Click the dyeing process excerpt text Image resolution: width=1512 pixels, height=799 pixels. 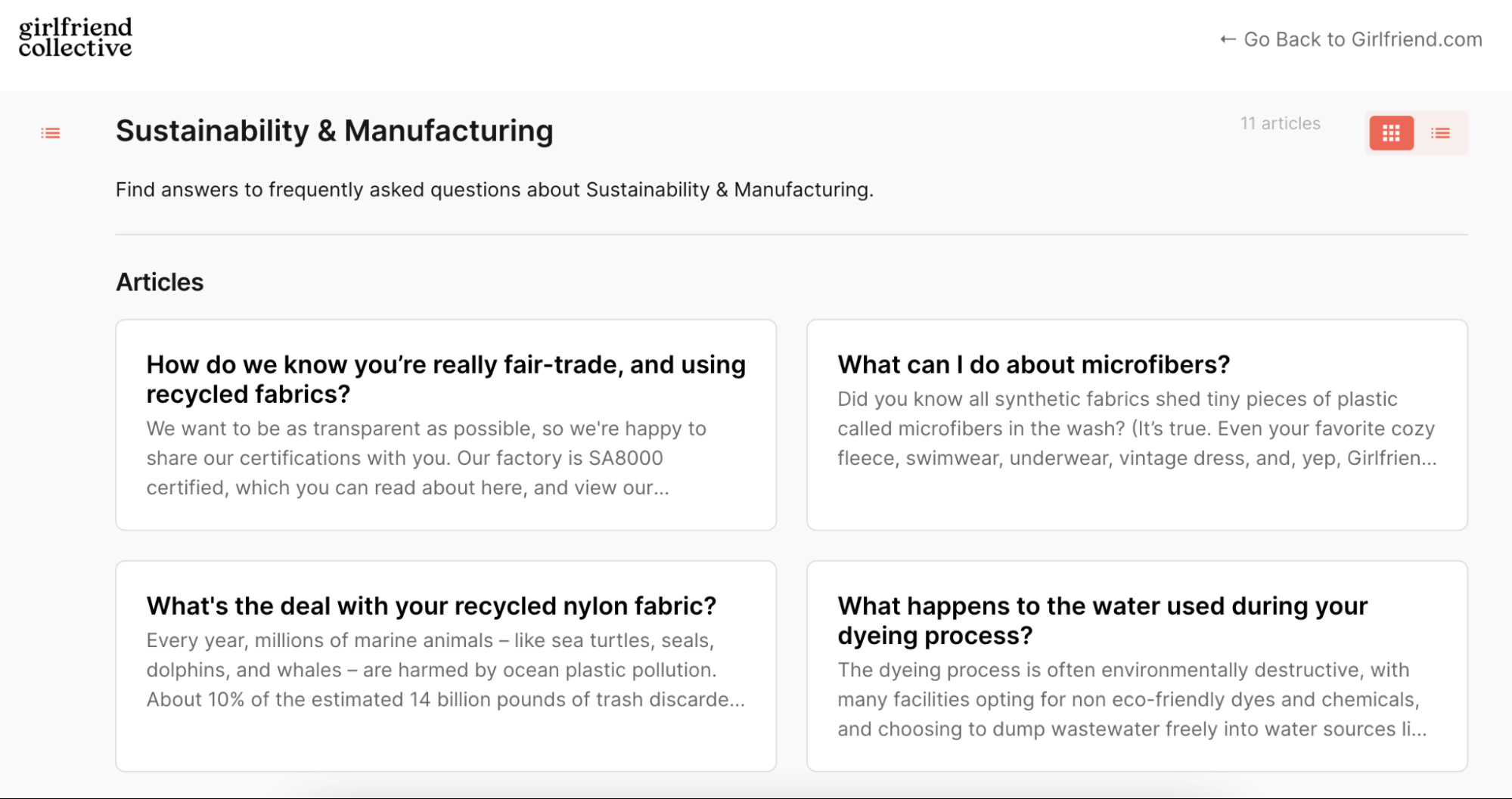coord(1132,699)
